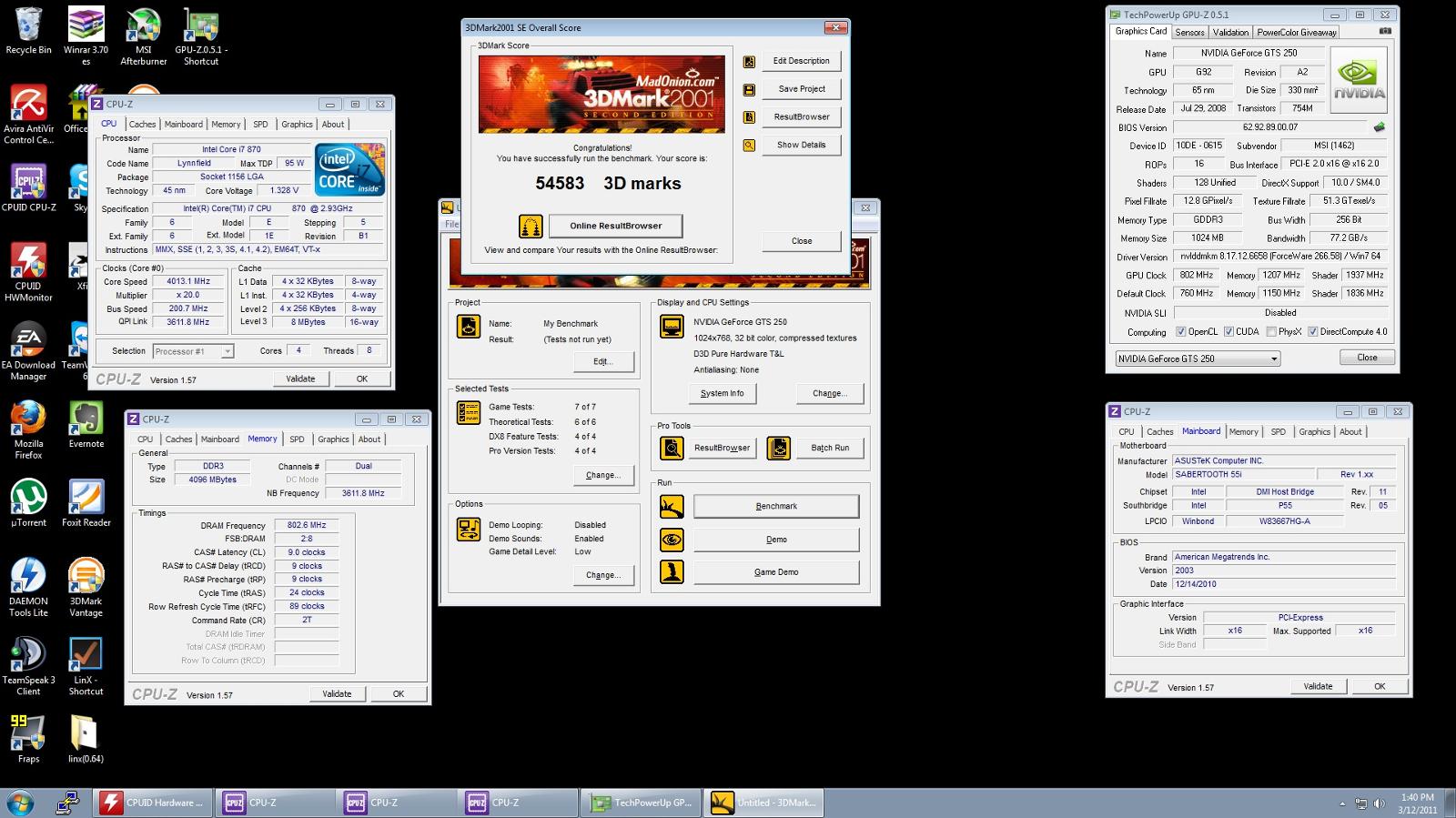Viewport: 1456px width, 818px height.
Task: Click Change button under Display and CPU Settings
Action: pos(830,393)
